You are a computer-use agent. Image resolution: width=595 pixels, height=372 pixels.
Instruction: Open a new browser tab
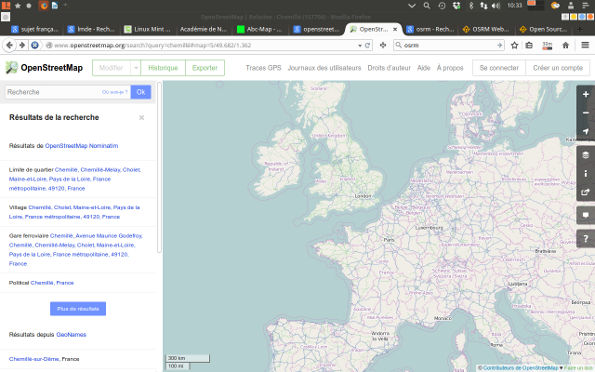pyautogui.click(x=579, y=29)
